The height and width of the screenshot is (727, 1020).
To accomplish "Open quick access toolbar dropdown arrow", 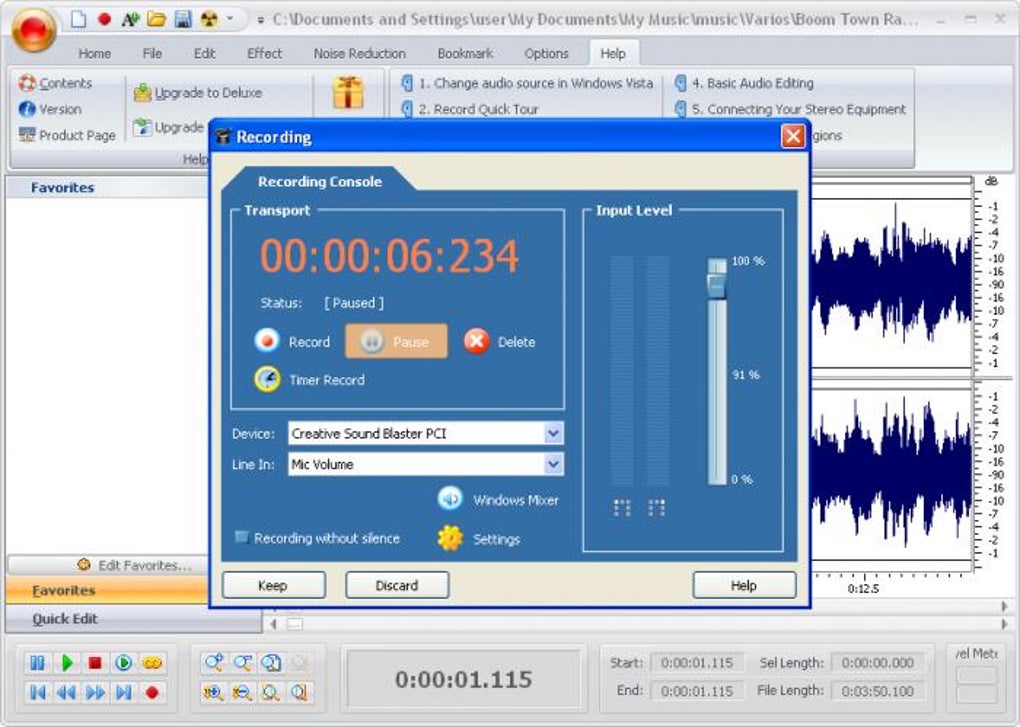I will tap(230, 19).
